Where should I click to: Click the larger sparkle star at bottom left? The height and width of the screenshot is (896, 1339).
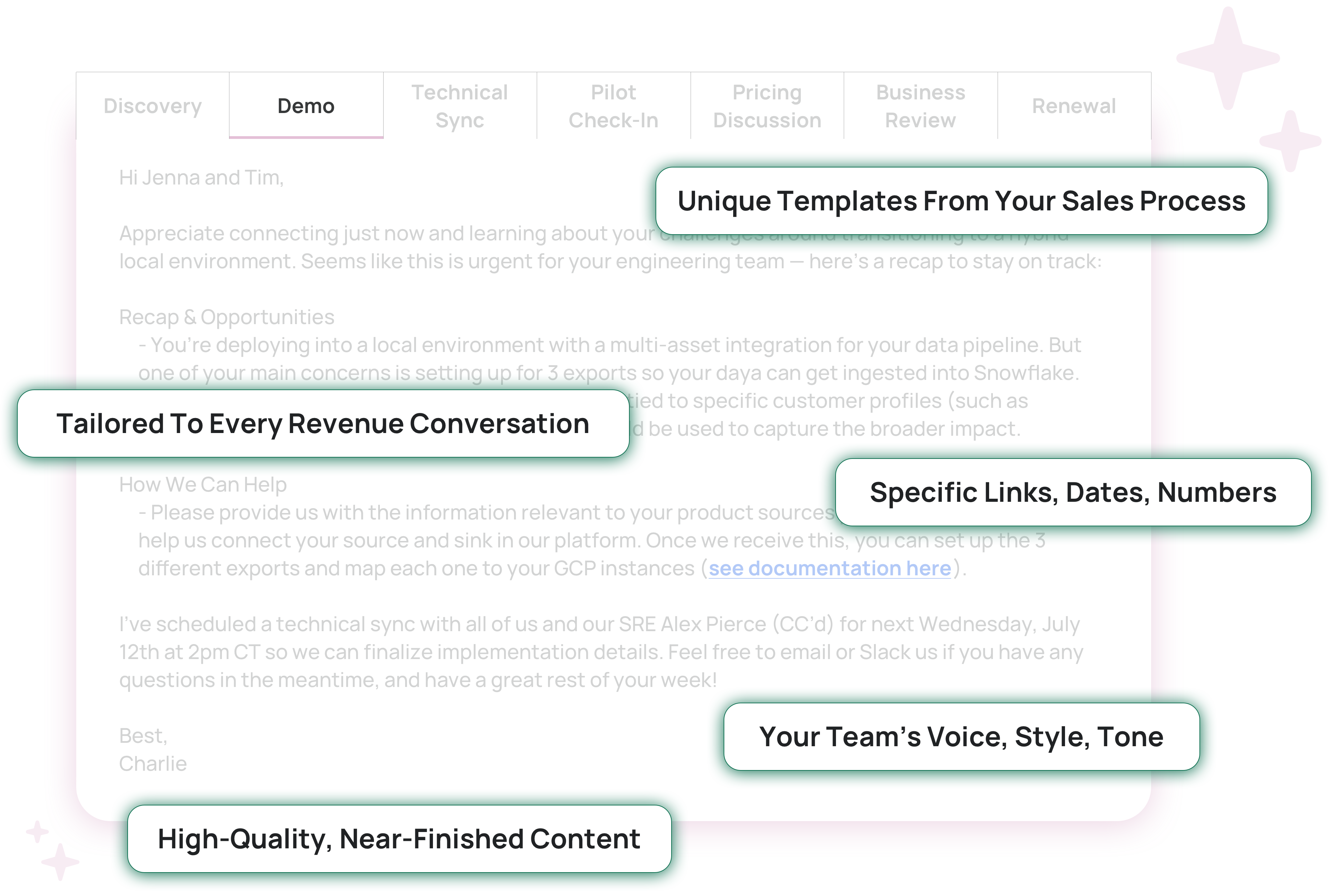[60, 861]
